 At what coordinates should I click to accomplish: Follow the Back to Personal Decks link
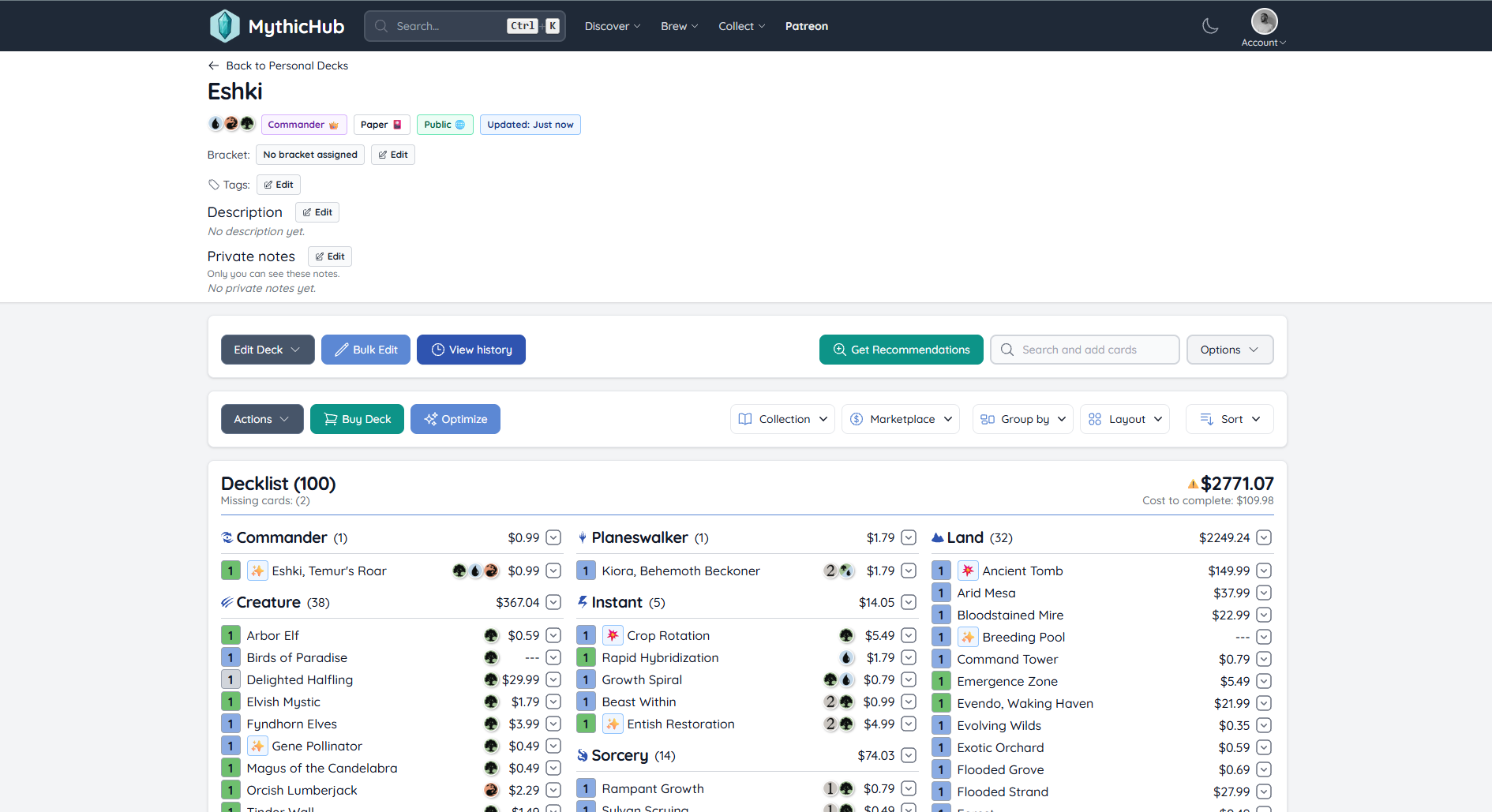pyautogui.click(x=278, y=65)
